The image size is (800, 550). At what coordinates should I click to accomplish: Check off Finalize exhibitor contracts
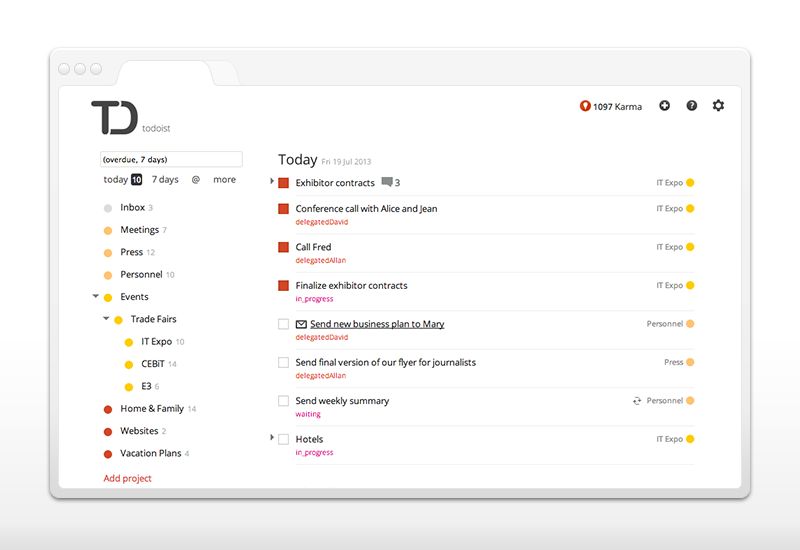pyautogui.click(x=283, y=285)
